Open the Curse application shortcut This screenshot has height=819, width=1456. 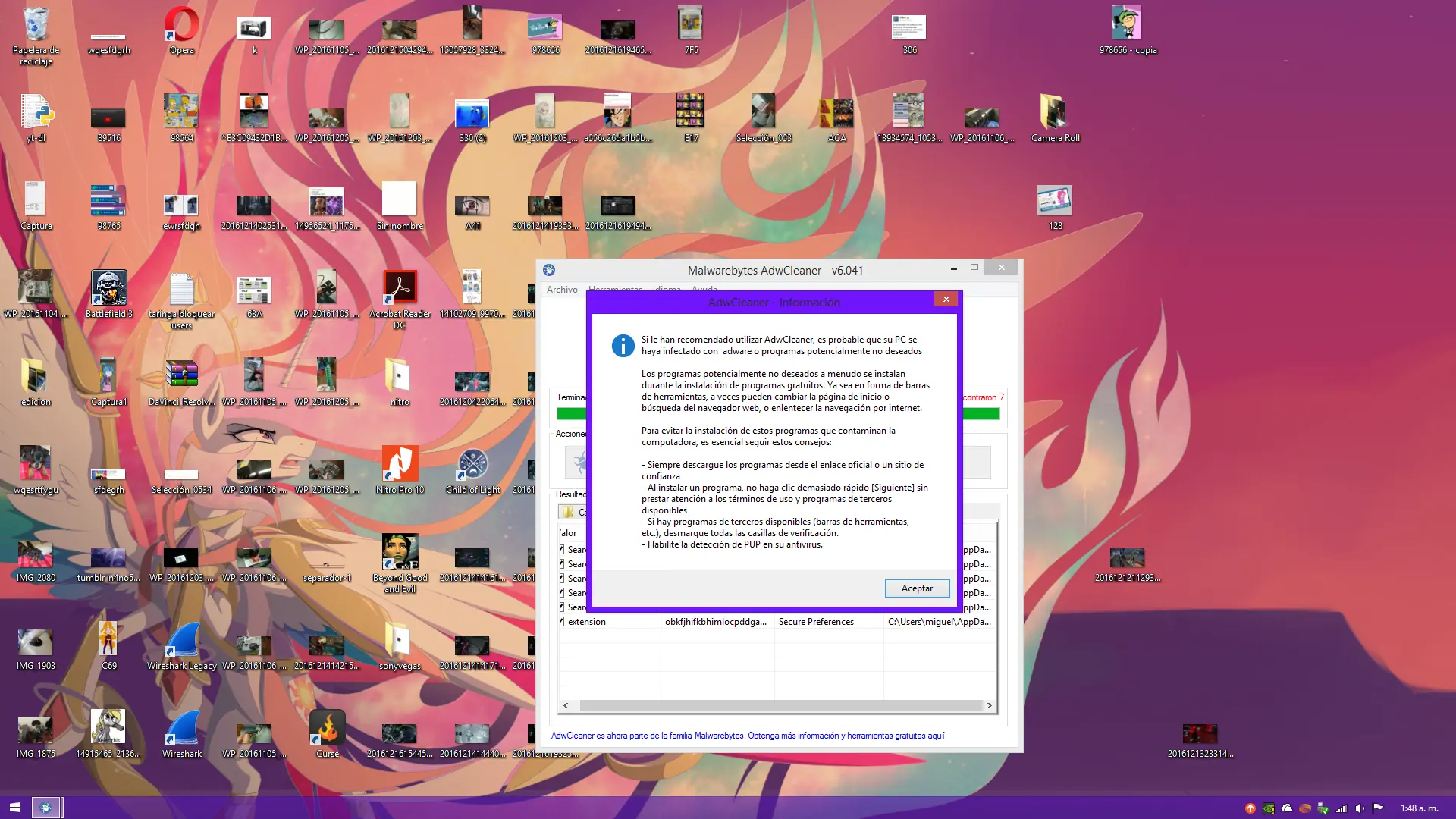[328, 734]
